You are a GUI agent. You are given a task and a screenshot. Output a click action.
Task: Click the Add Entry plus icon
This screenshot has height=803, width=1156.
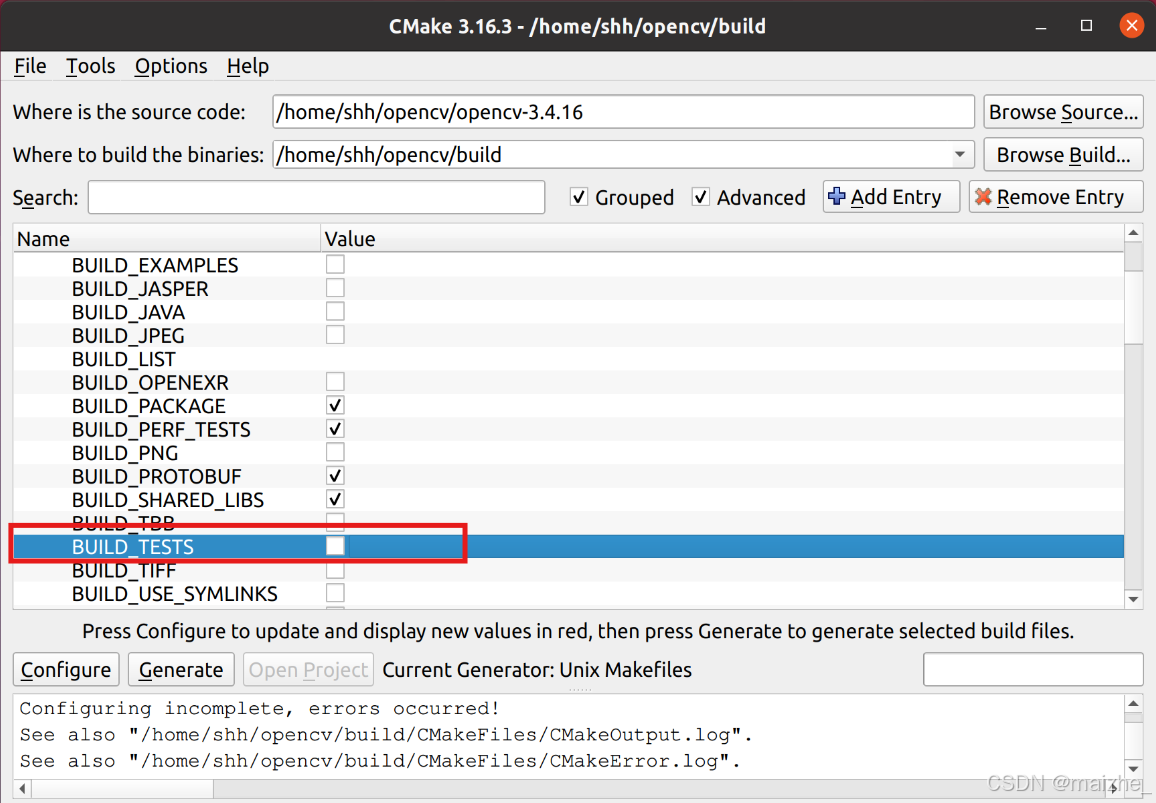(x=837, y=197)
